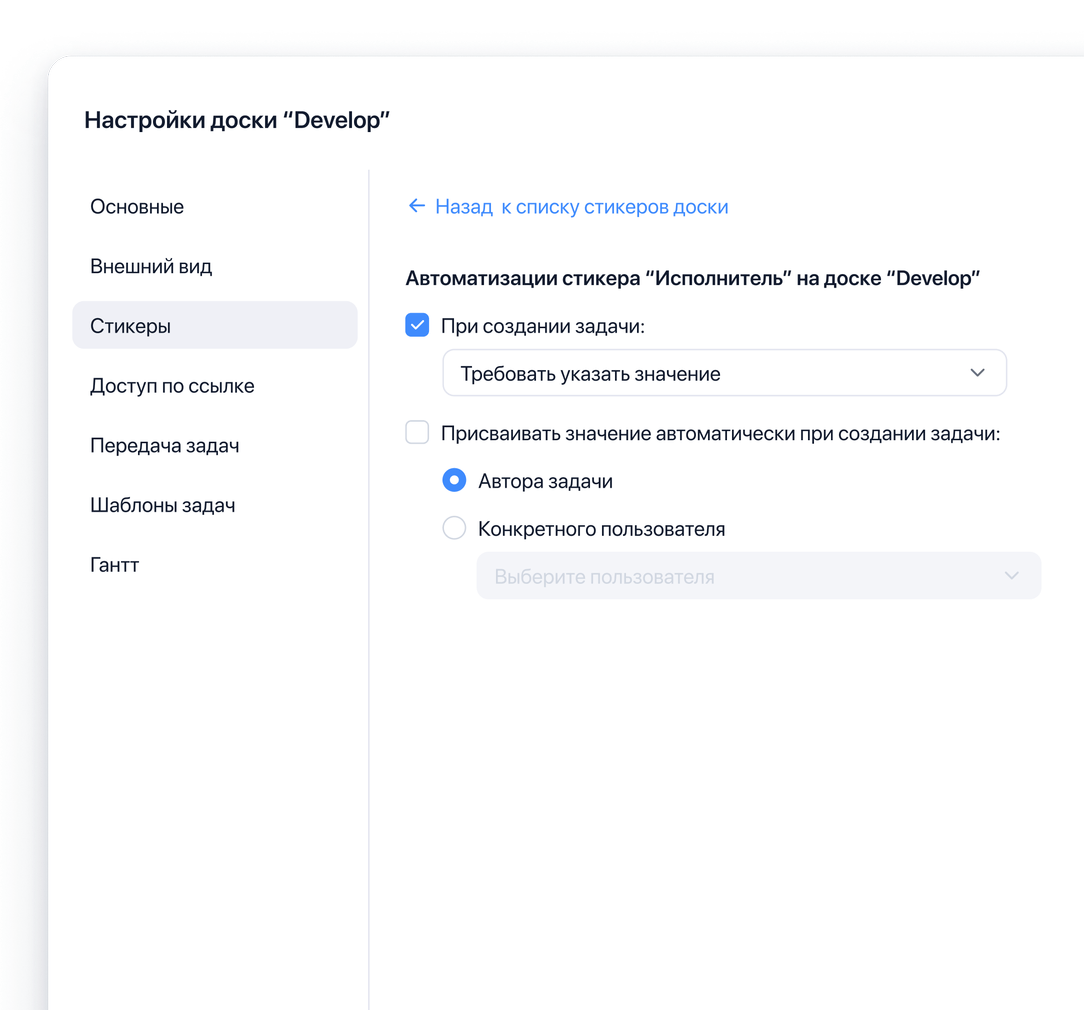
Task: Open the "Шаблоны задач" section
Action: pyautogui.click(x=163, y=505)
